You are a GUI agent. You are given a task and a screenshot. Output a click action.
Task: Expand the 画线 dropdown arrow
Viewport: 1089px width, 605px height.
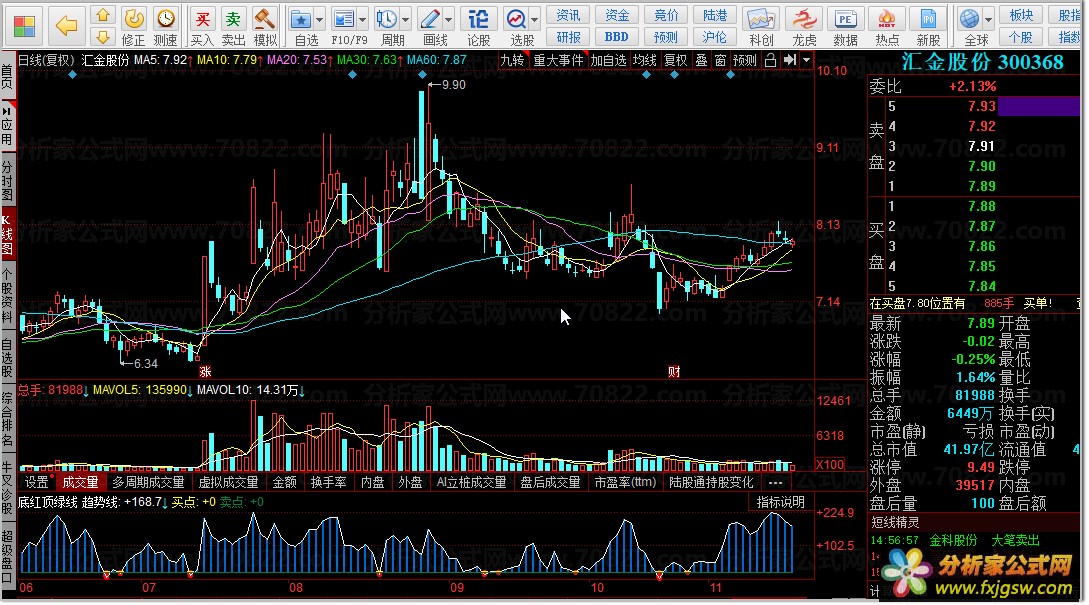pos(449,19)
